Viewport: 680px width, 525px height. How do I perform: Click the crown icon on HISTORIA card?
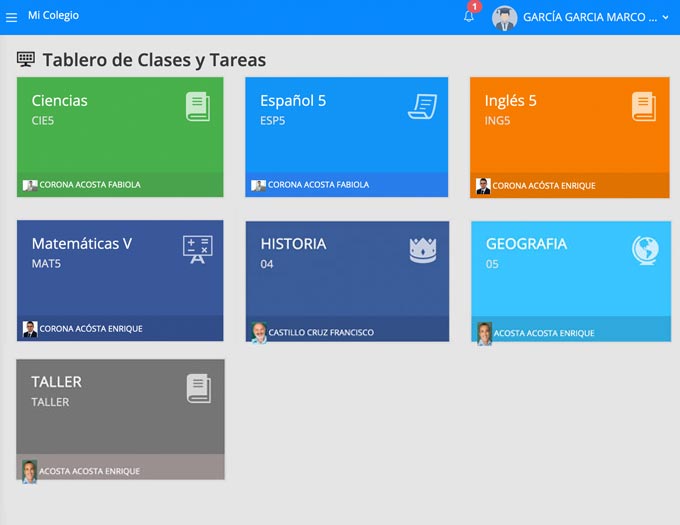(x=423, y=250)
